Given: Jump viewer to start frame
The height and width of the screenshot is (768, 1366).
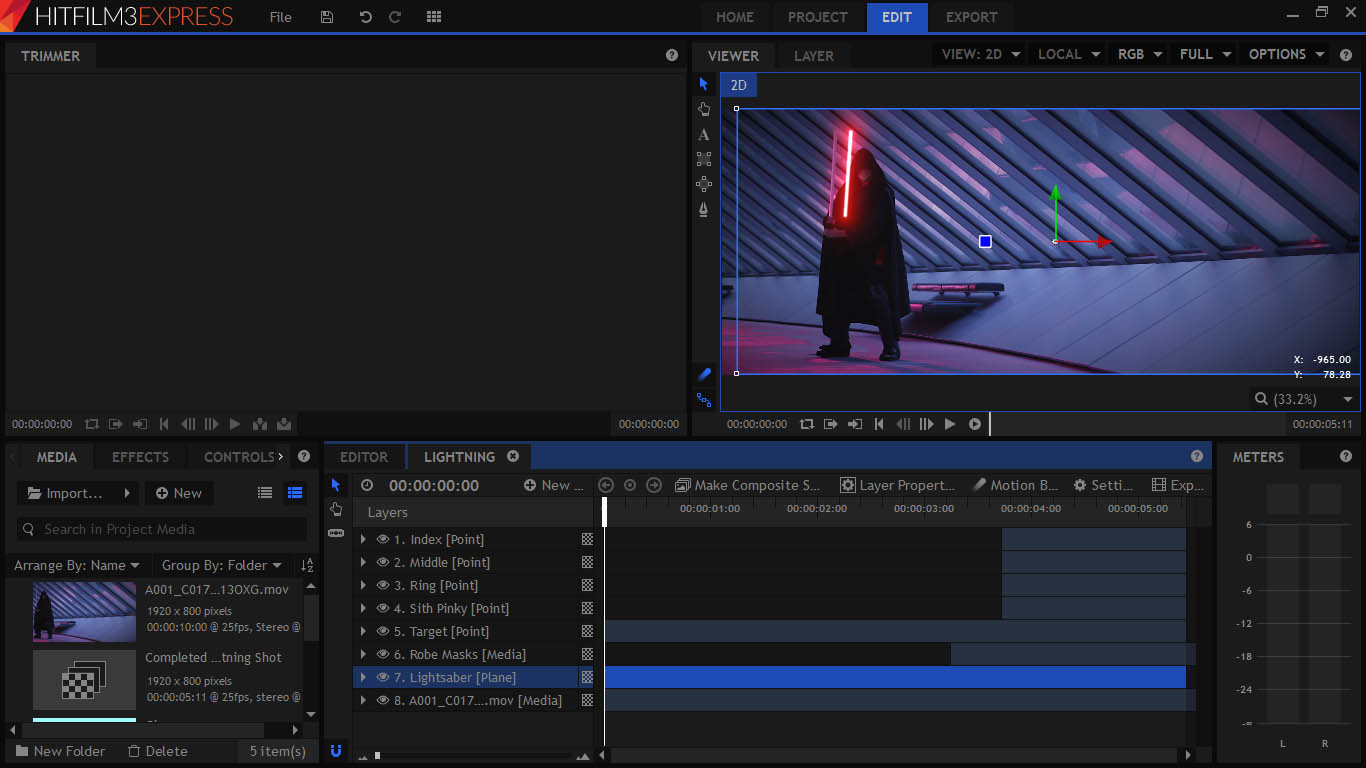Looking at the screenshot, I should [879, 424].
